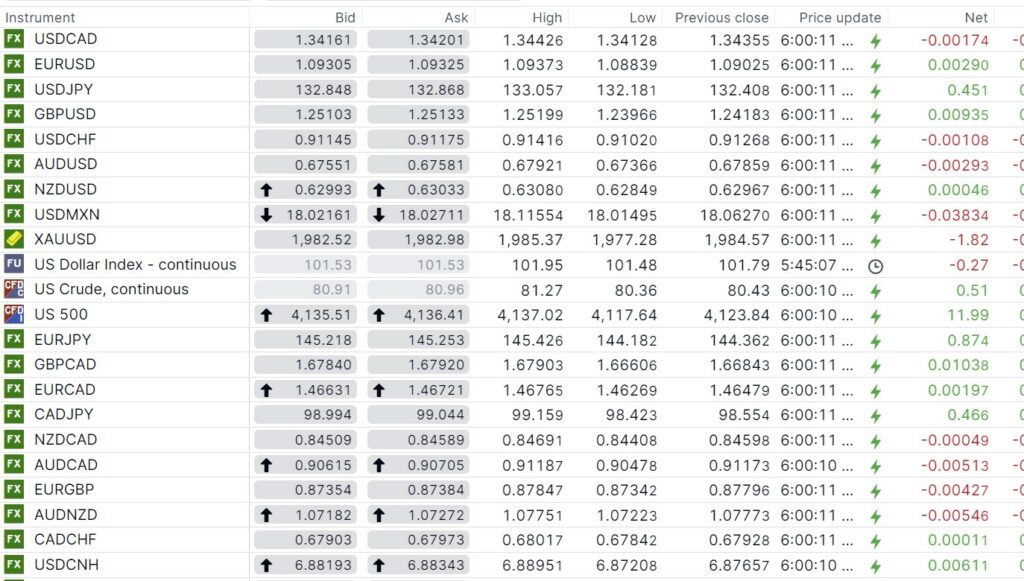1024x581 pixels.
Task: Click the USDJPY ask price 132.868
Action: pyautogui.click(x=437, y=89)
